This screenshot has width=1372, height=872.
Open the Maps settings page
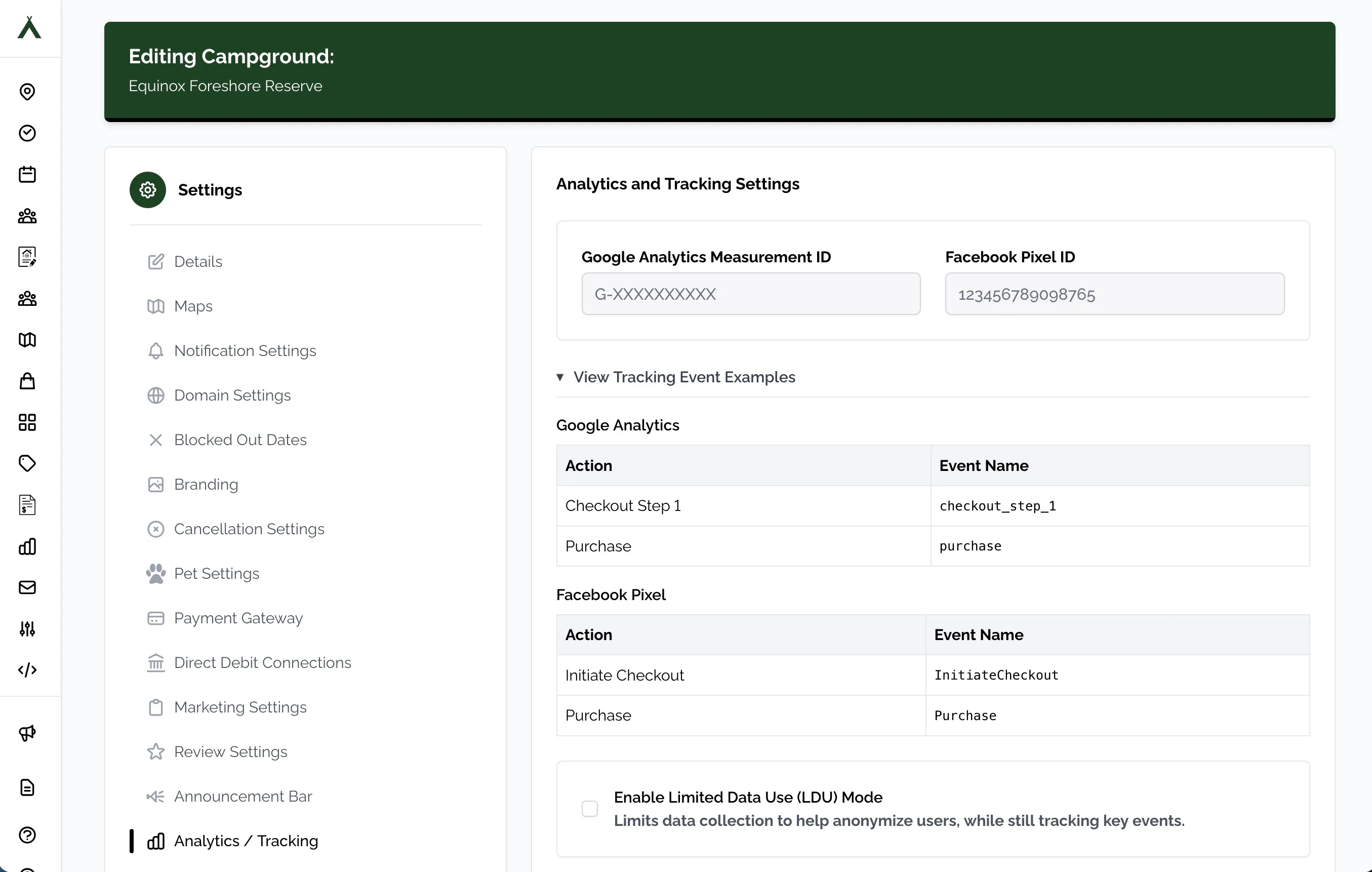[x=193, y=306]
